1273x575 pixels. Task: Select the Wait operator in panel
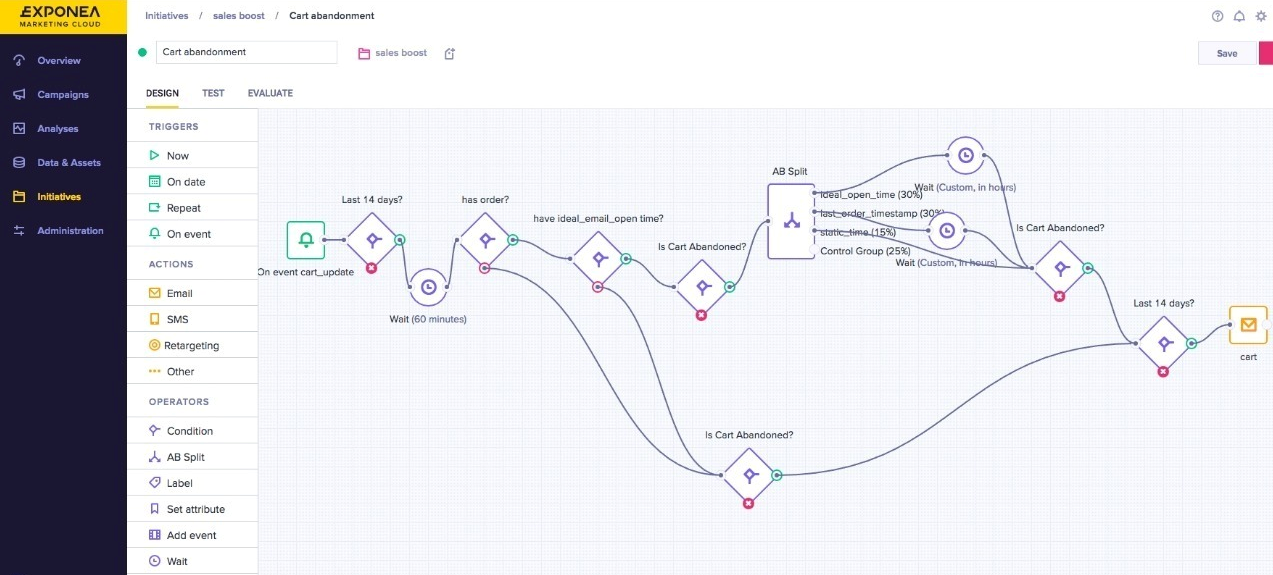pyautogui.click(x=192, y=561)
